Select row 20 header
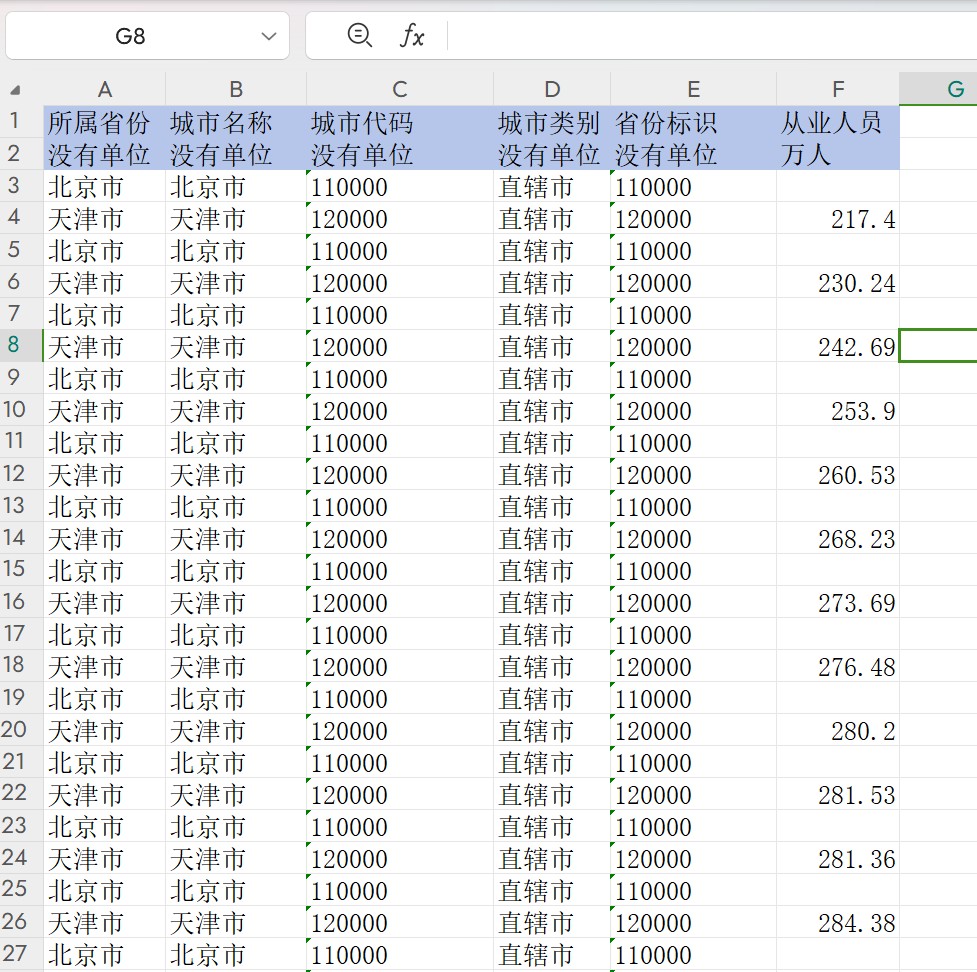Screen dimensions: 977x972 (x=15, y=730)
